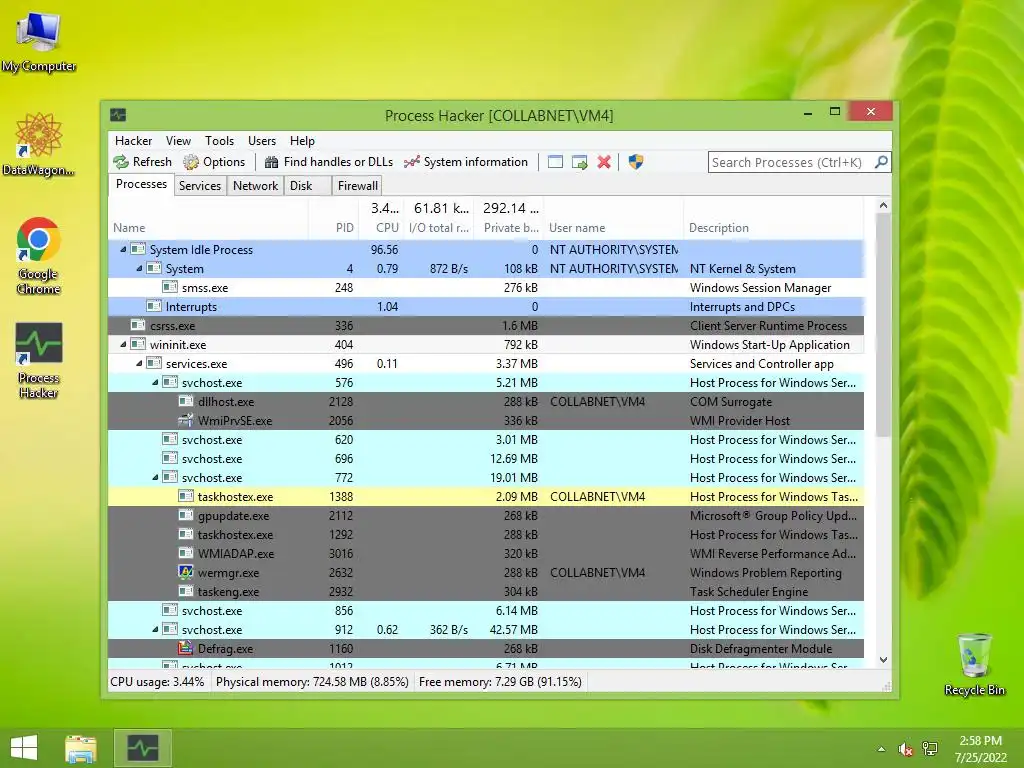Screen dimensions: 1024x768
Task: Open Google Chrome desktop shortcut
Action: (39, 256)
